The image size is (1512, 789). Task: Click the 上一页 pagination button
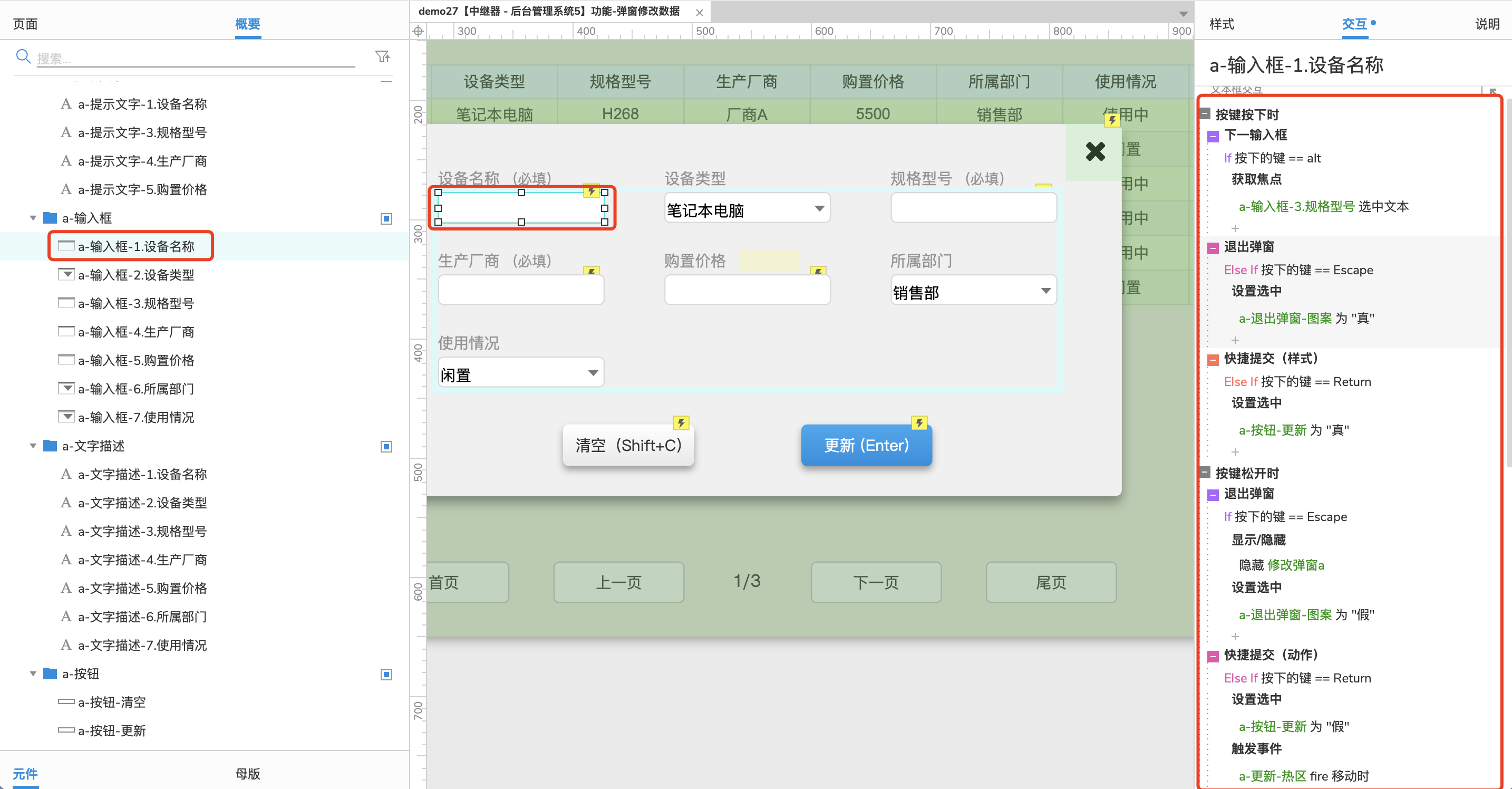pyautogui.click(x=618, y=582)
